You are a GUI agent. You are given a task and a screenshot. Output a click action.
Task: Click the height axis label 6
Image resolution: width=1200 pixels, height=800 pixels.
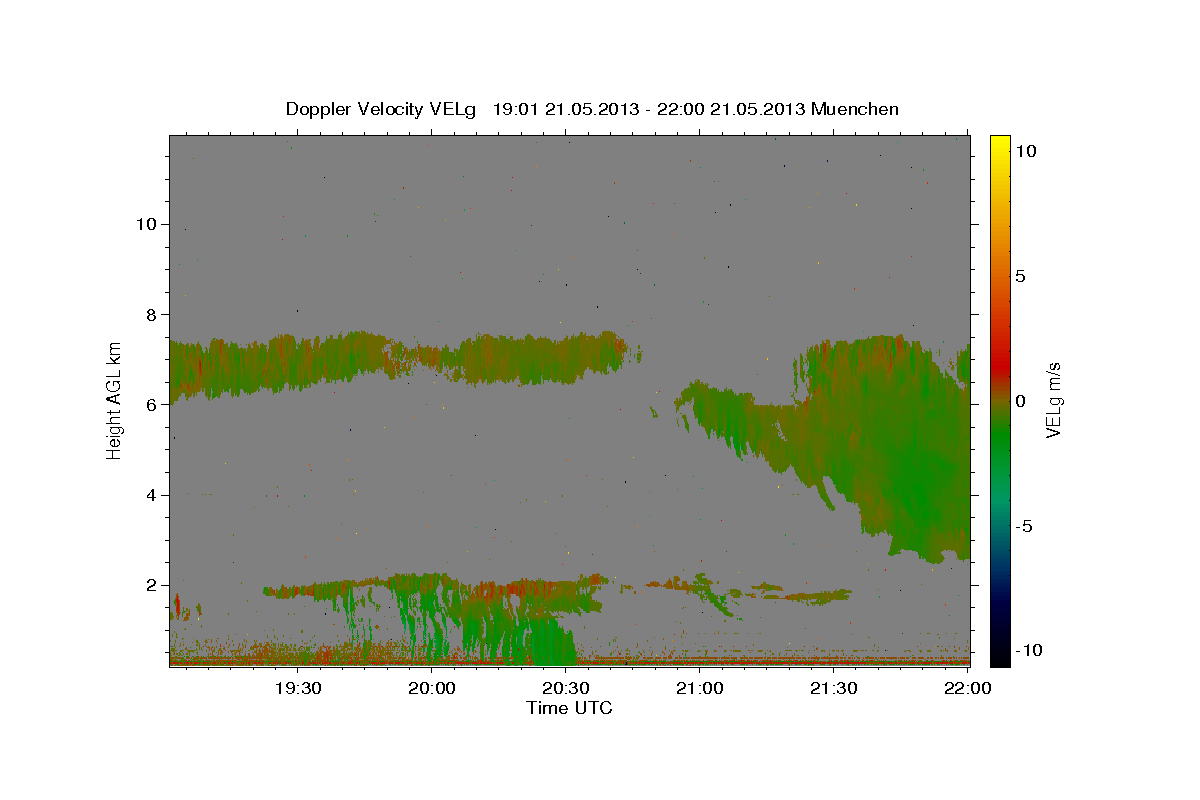click(x=150, y=404)
